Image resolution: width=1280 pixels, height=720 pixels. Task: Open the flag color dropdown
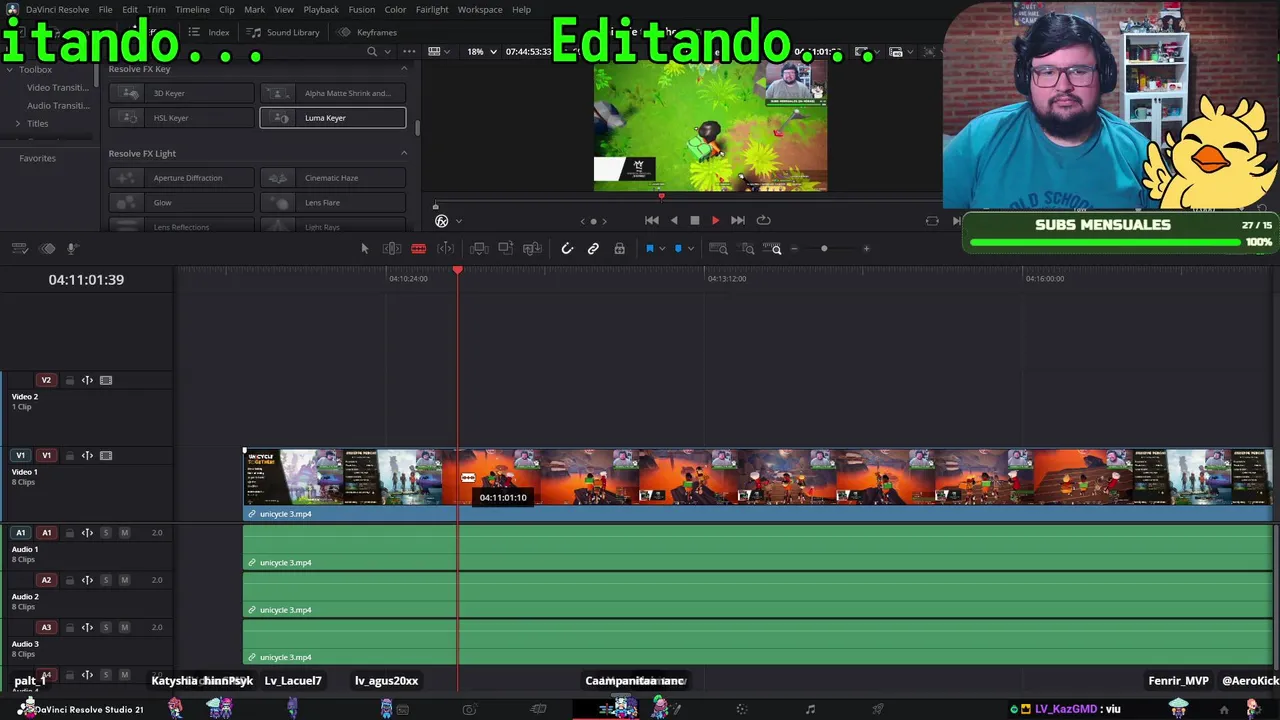coord(661,249)
